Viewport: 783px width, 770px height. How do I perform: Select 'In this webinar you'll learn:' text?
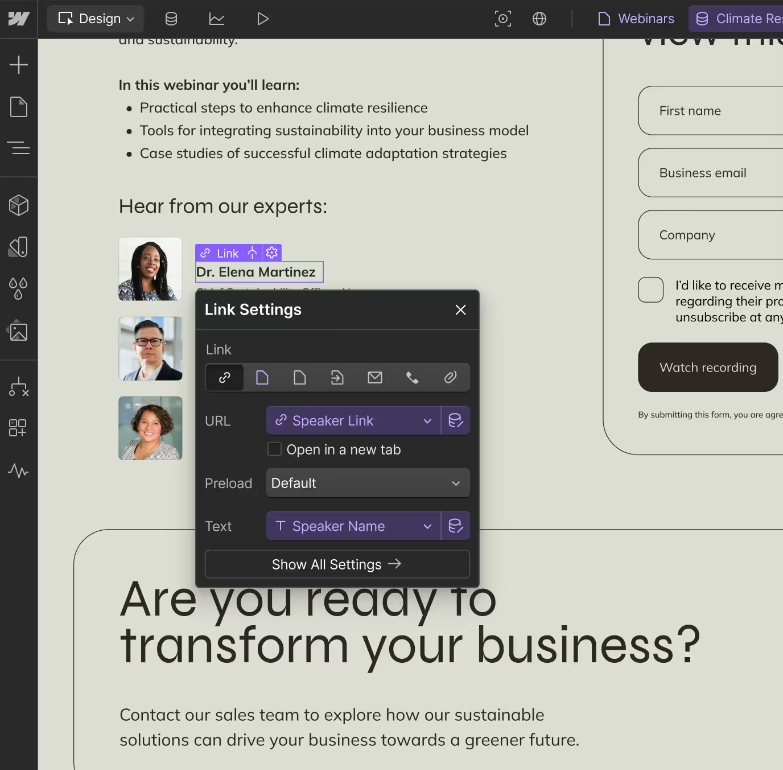209,85
